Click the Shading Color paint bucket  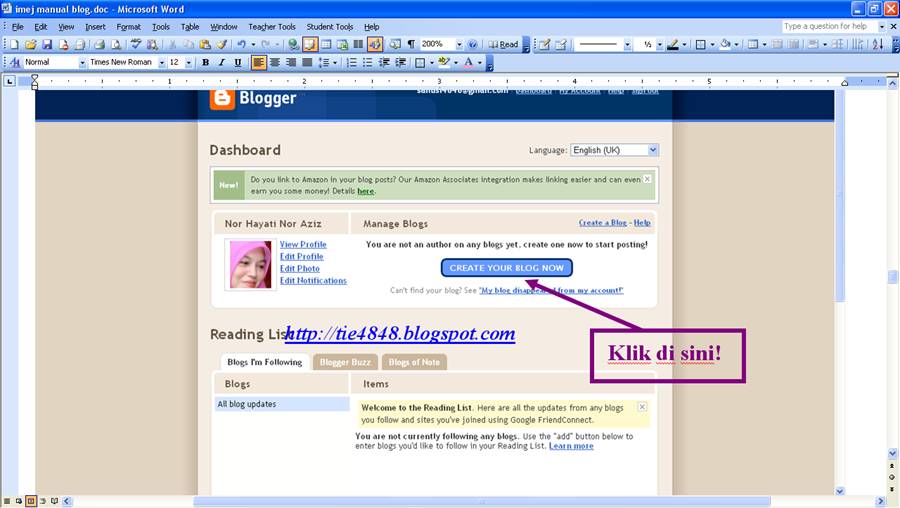click(726, 44)
